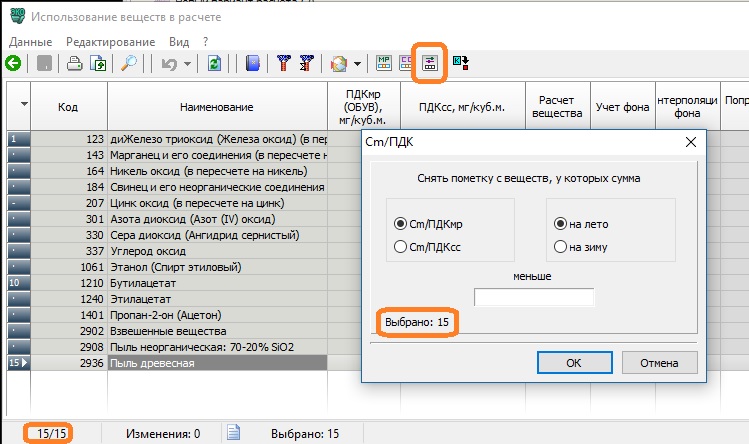749x444 pixels.
Task: Choose the 'на зиму' radio option
Action: point(560,246)
